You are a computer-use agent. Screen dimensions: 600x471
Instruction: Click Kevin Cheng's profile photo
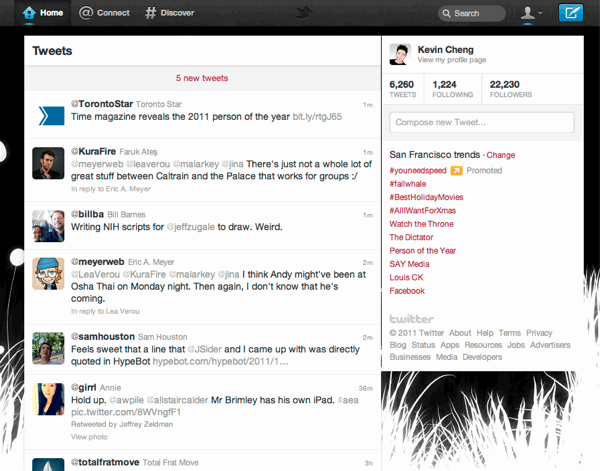pyautogui.click(x=400, y=54)
